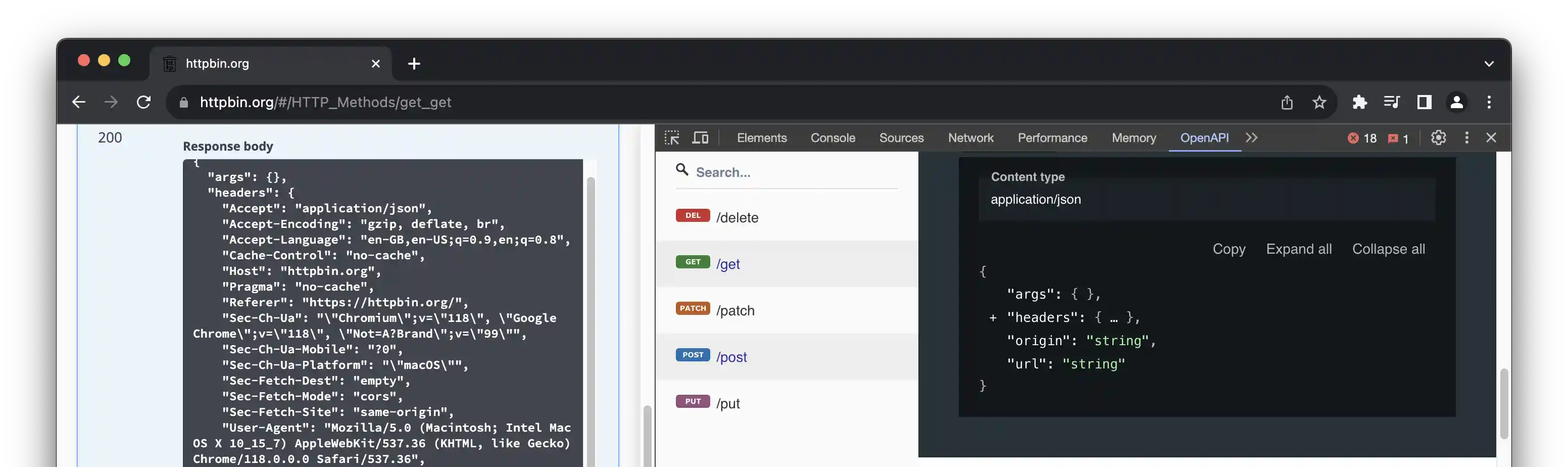
Task: Open the Extensions puzzle icon
Action: [x=1360, y=102]
